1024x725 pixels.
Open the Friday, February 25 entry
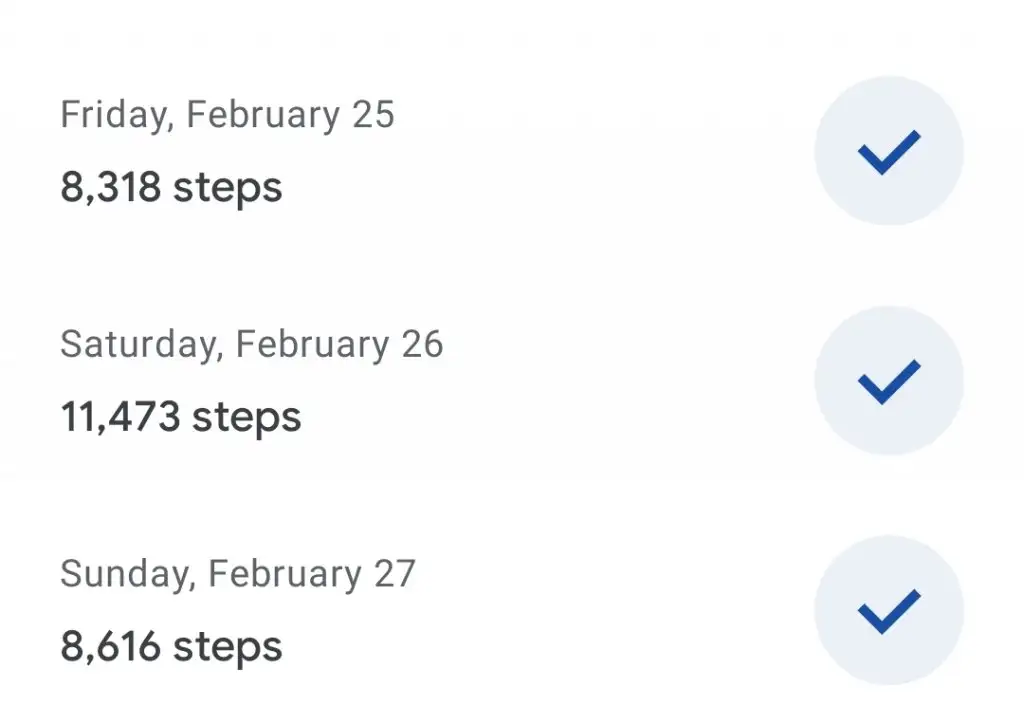pos(512,151)
